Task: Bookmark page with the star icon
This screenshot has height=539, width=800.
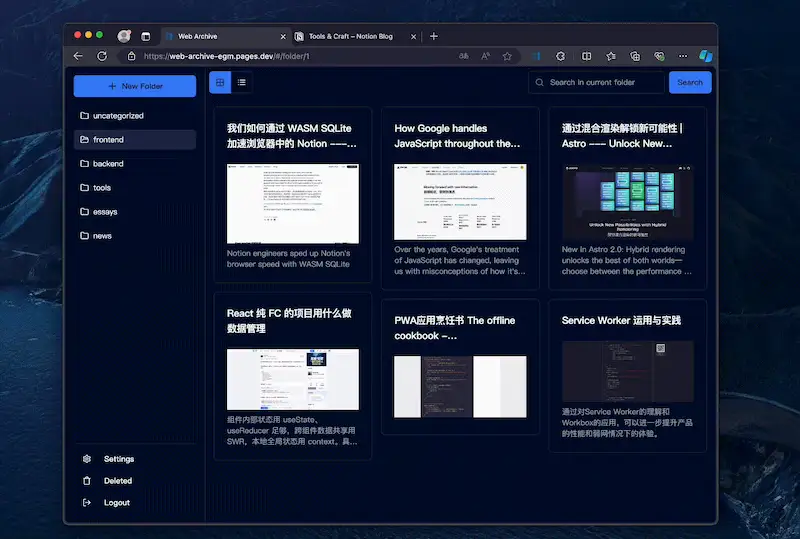Action: click(507, 56)
